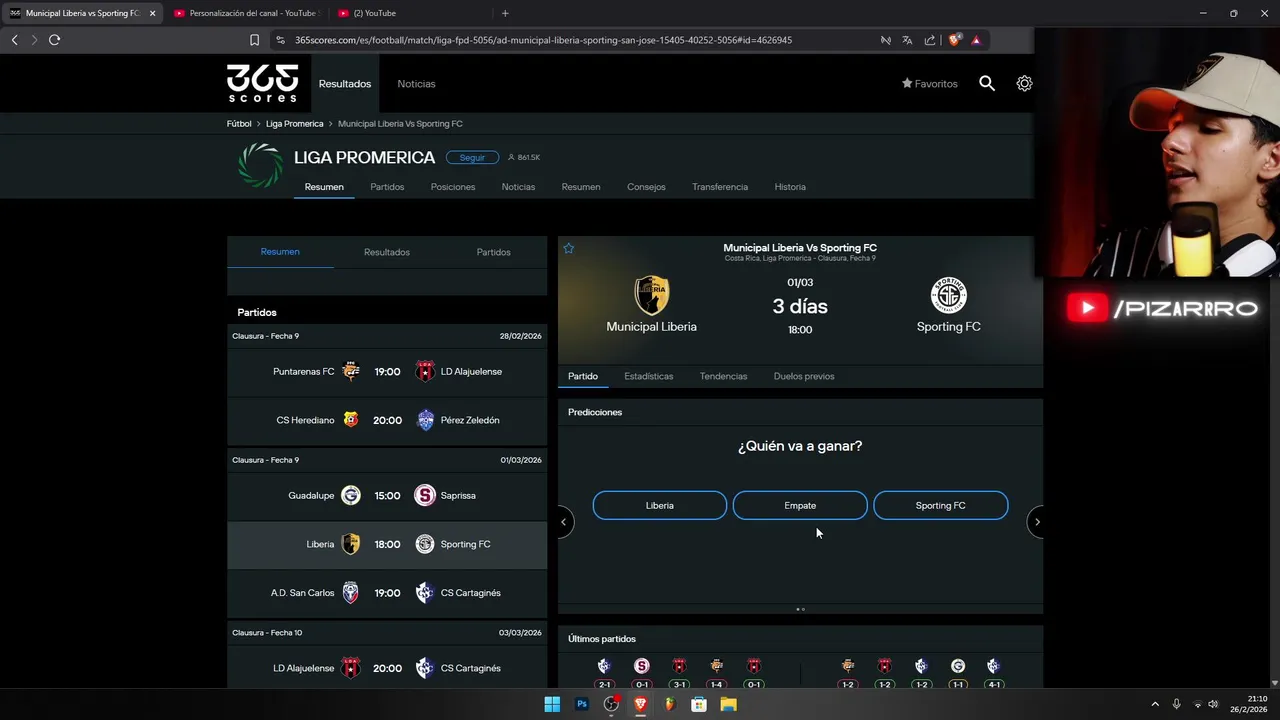Click the 4-1 last match result
The height and width of the screenshot is (720, 1280).
(993, 685)
